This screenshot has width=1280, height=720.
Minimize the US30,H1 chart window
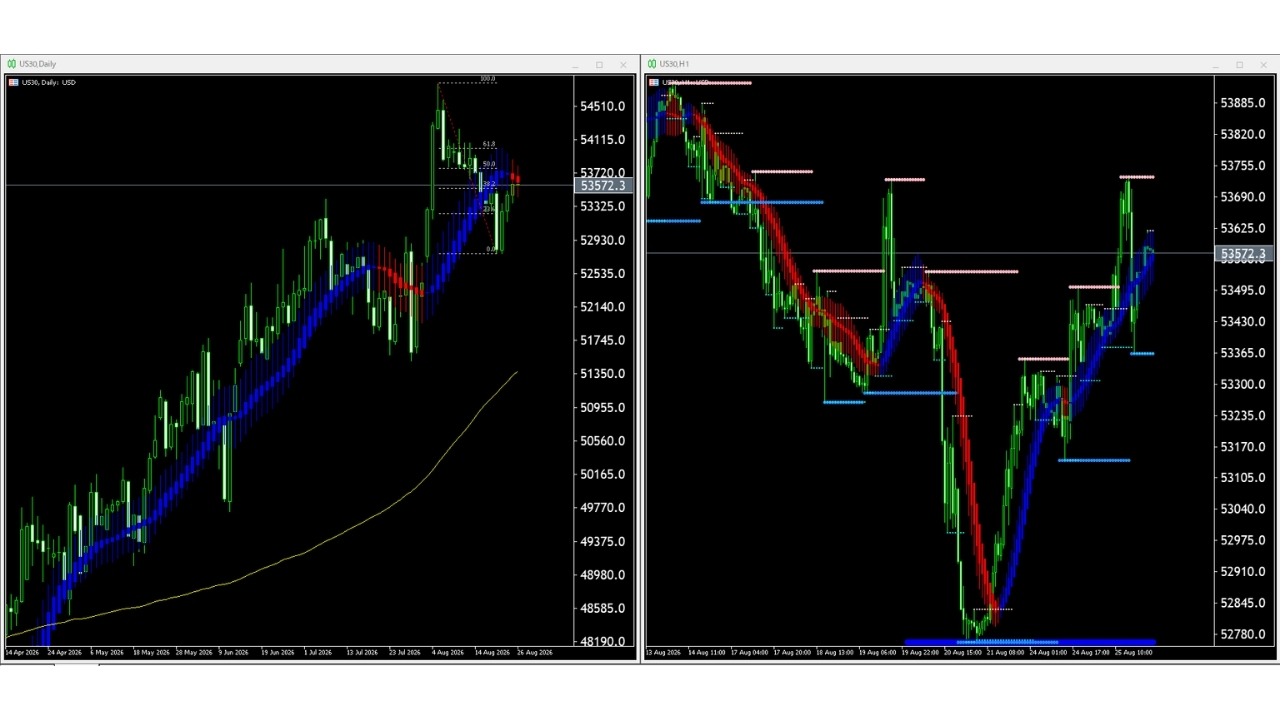(x=1216, y=65)
